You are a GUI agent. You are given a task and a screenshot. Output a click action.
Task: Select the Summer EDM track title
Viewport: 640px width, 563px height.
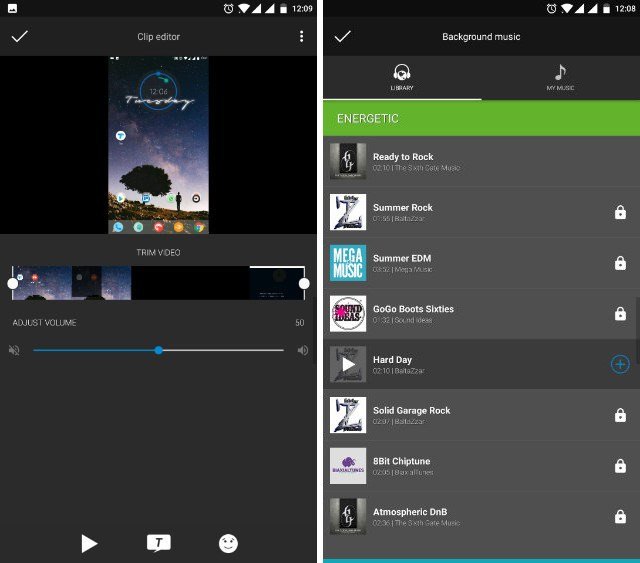[x=402, y=258]
